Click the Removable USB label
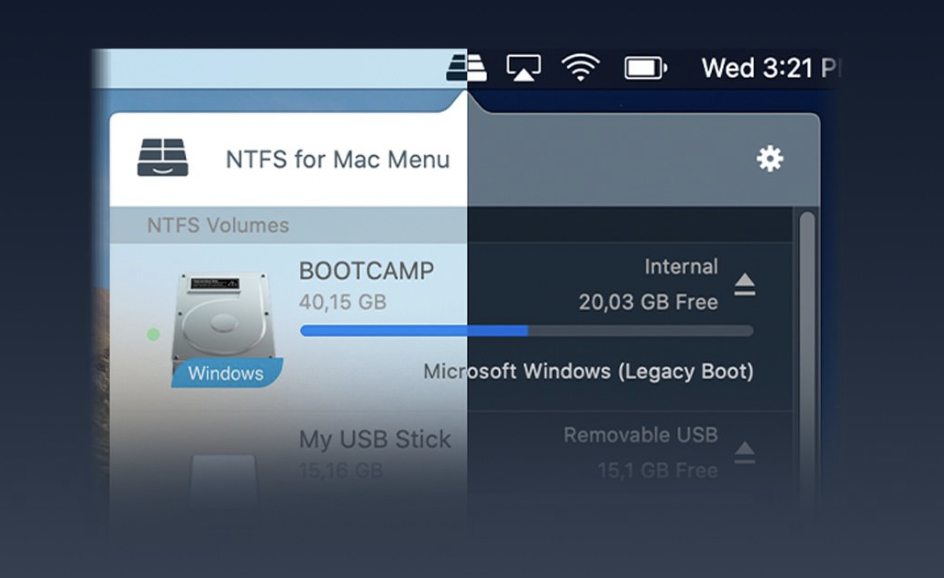Viewport: 944px width, 578px height. pyautogui.click(x=641, y=435)
